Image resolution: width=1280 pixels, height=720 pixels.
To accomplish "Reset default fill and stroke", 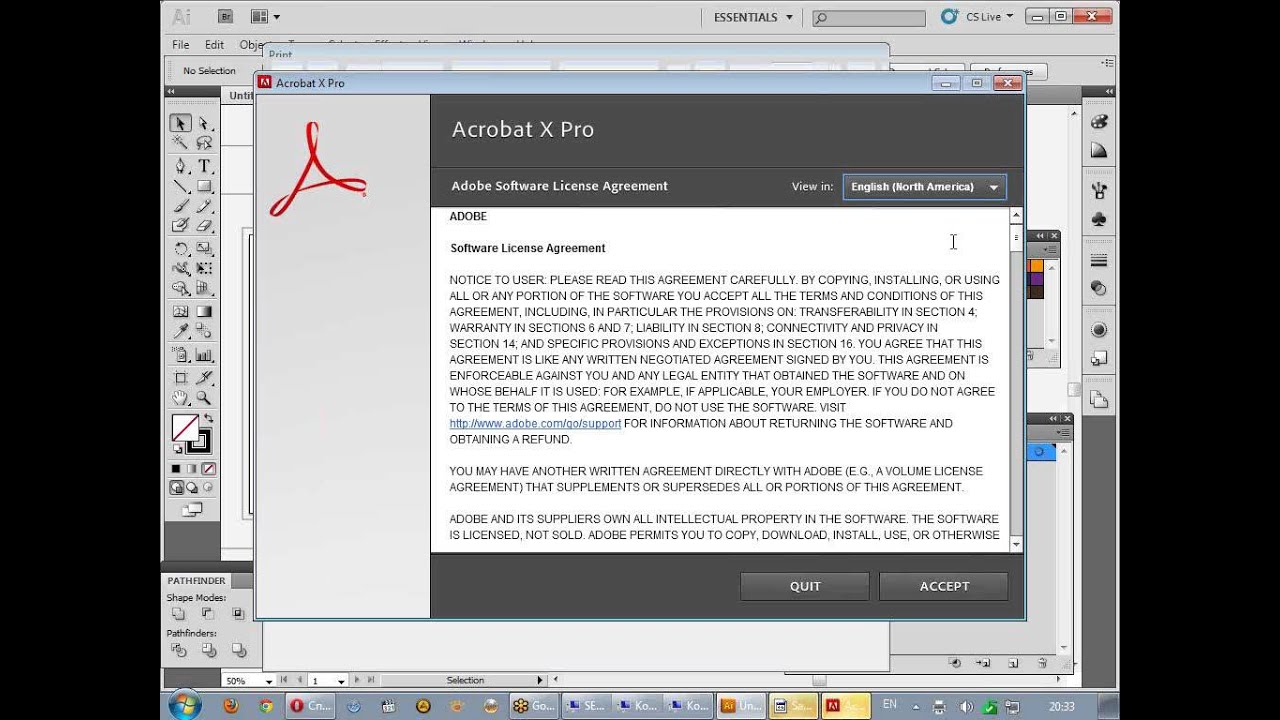I will tap(178, 448).
